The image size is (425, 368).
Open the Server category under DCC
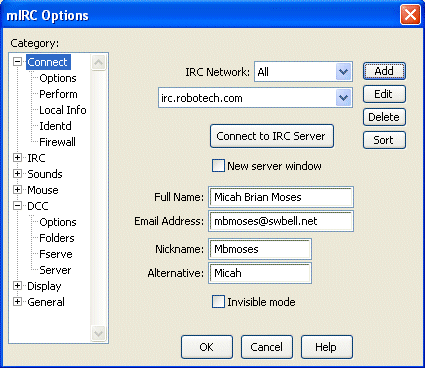(55, 270)
